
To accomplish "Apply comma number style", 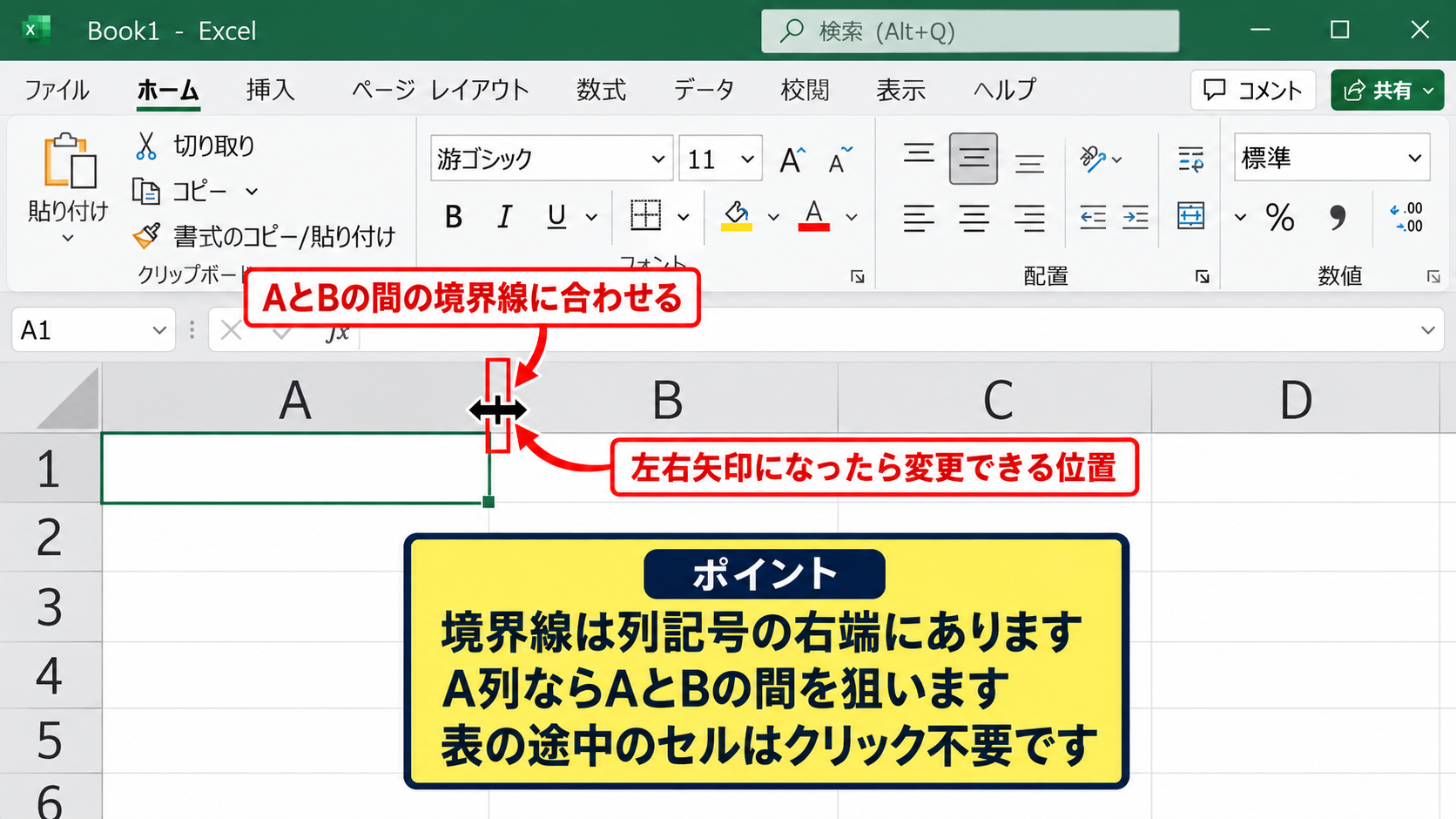I will click(1338, 217).
